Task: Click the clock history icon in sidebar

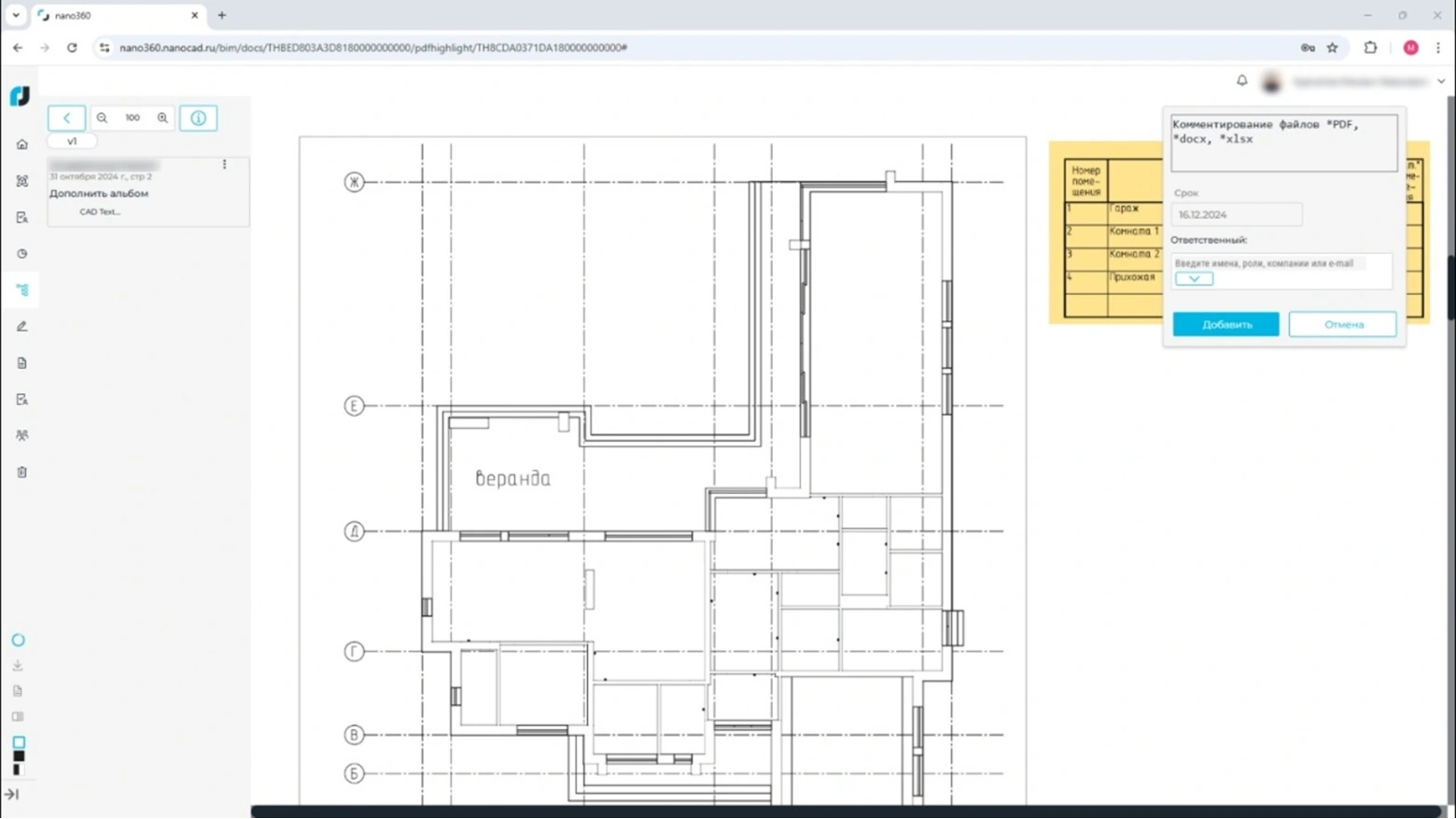Action: click(x=22, y=254)
